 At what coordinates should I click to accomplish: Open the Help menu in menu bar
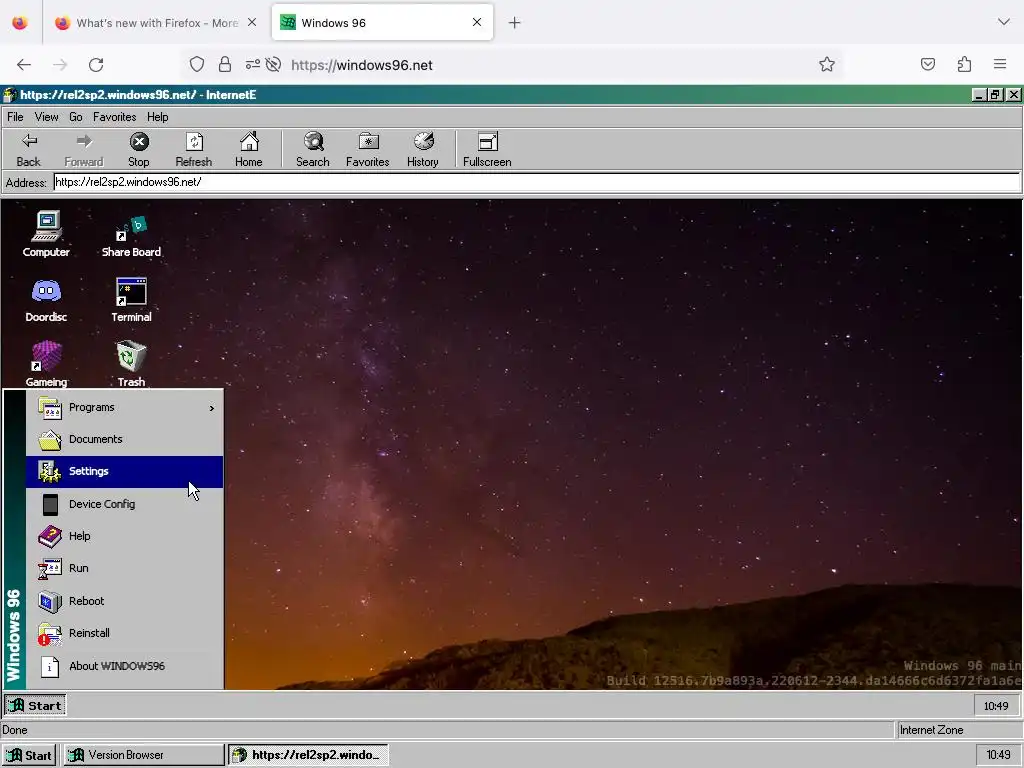click(157, 117)
